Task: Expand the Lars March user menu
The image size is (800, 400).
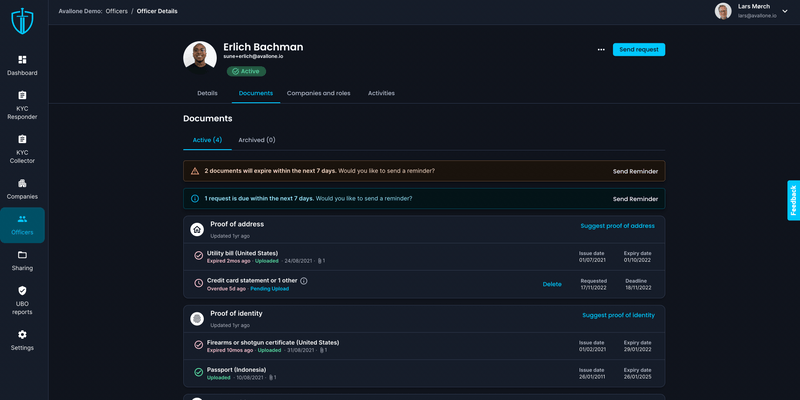Action: click(785, 11)
